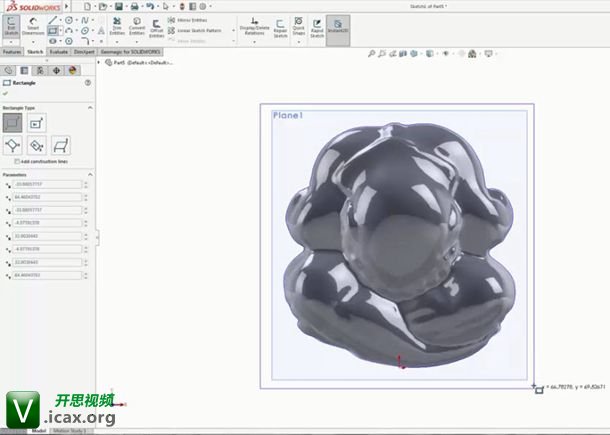The width and height of the screenshot is (610, 435).
Task: Open Display/Delete Relations tool
Action: tap(254, 27)
